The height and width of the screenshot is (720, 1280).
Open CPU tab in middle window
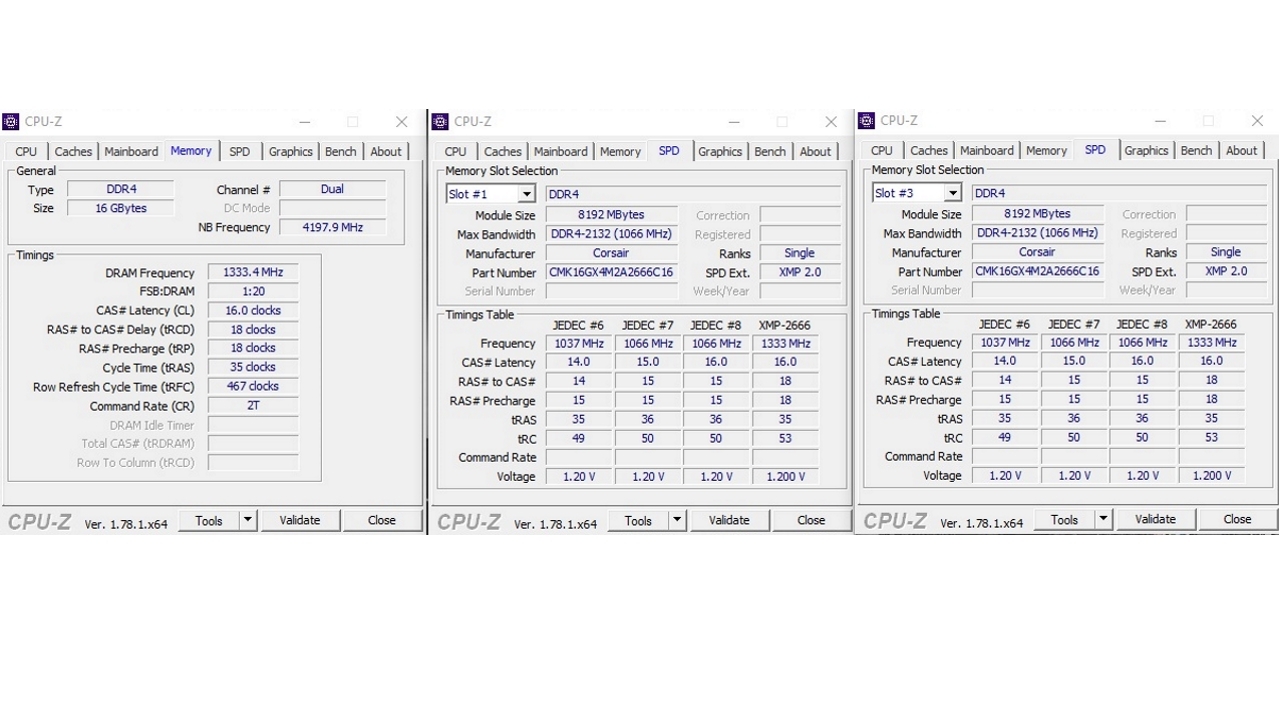(x=456, y=152)
